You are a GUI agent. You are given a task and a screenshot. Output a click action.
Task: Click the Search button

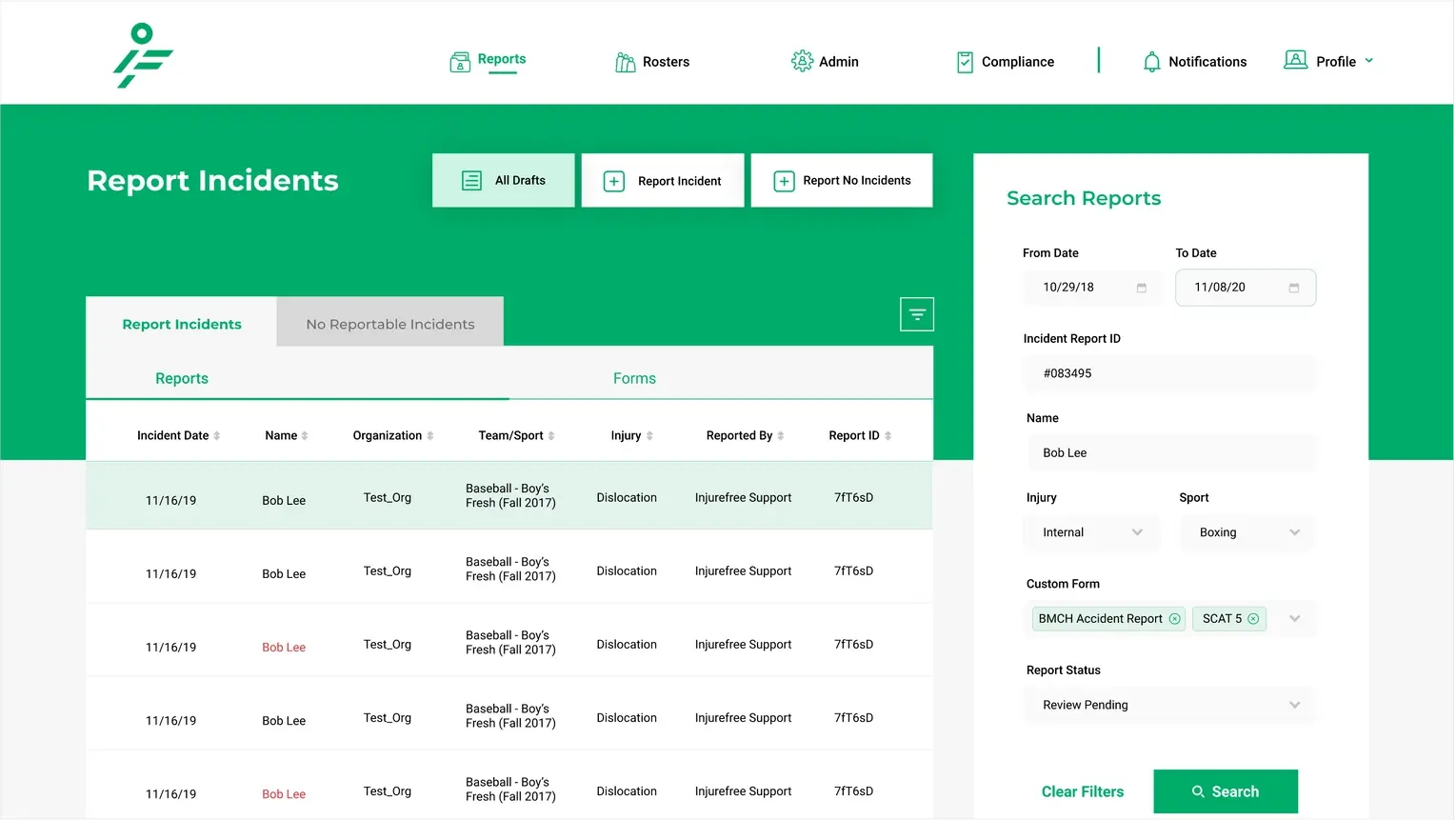pyautogui.click(x=1225, y=791)
